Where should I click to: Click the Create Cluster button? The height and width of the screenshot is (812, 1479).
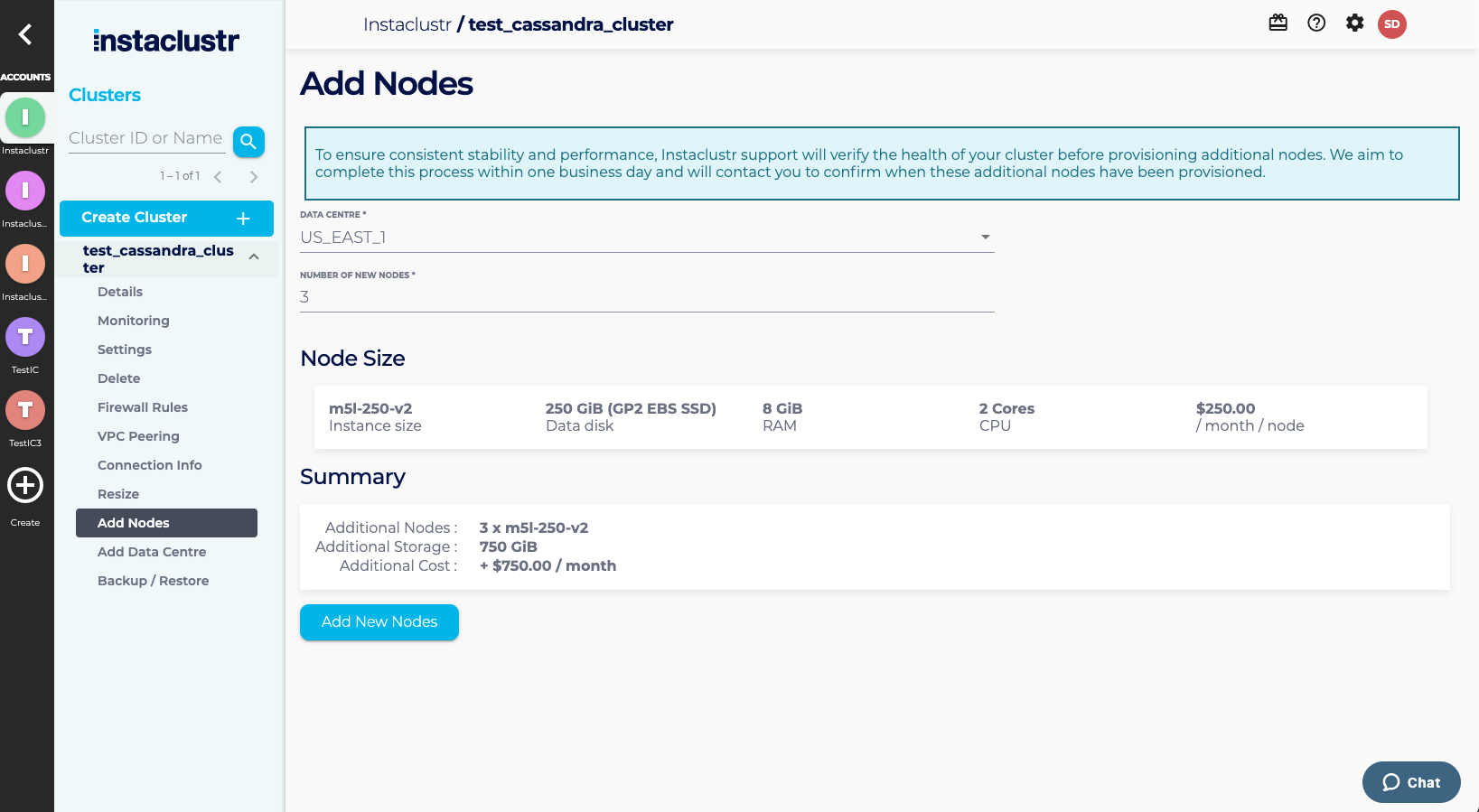(166, 218)
